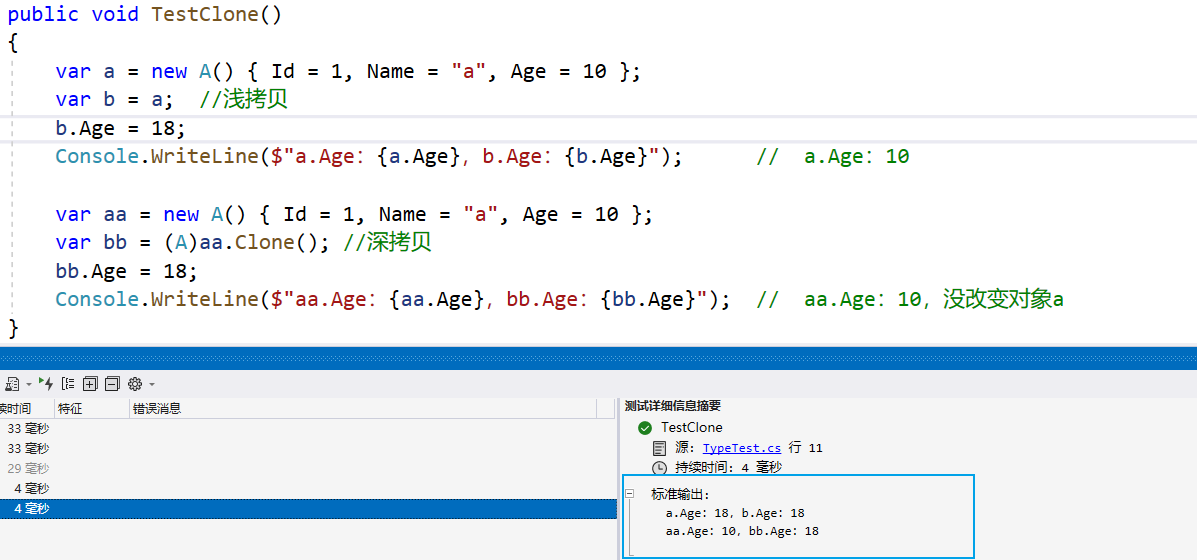Collapse all tests with the minus icon
1197x560 pixels.
[x=112, y=384]
